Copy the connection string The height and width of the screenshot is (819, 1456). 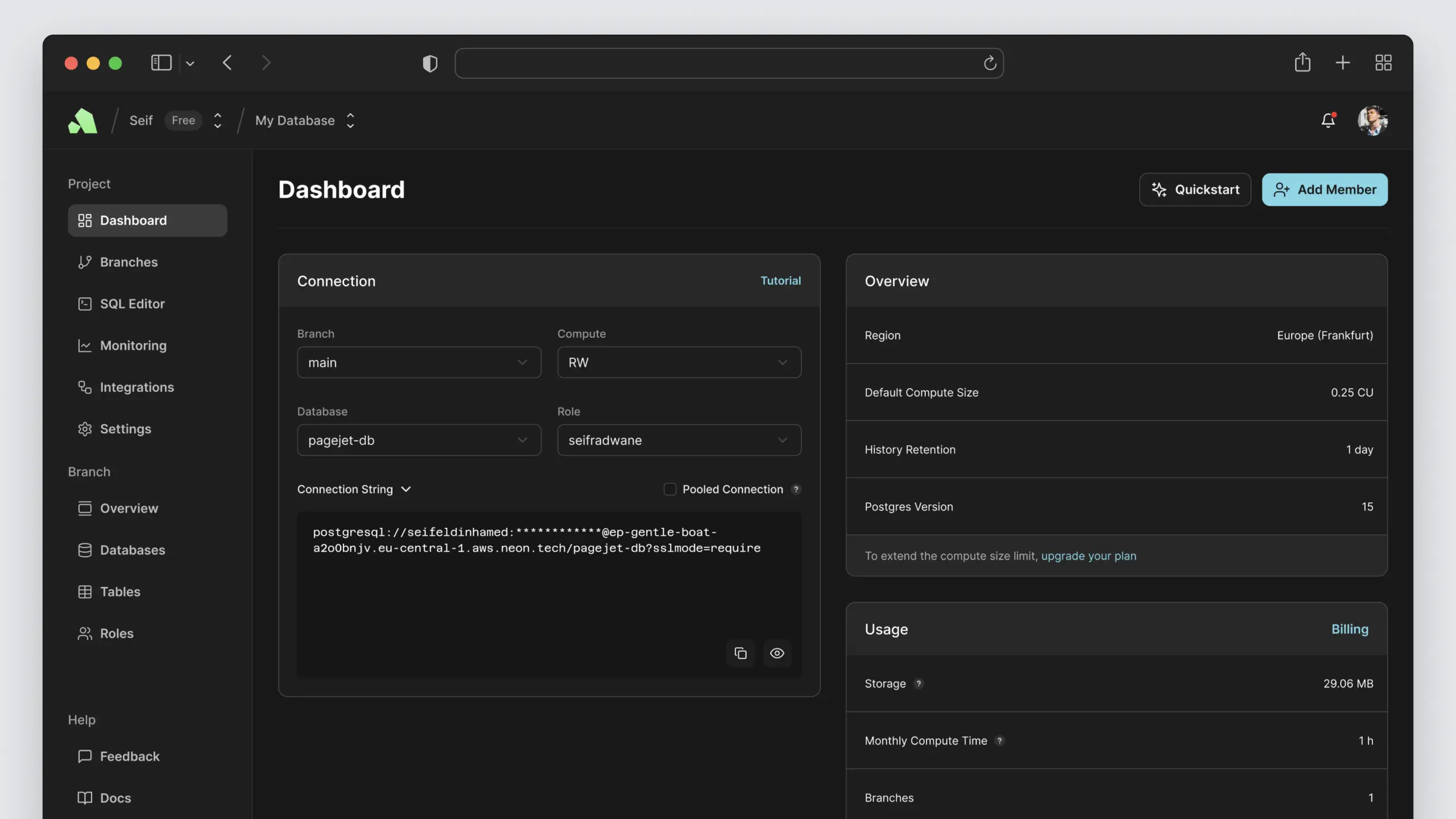pos(740,653)
